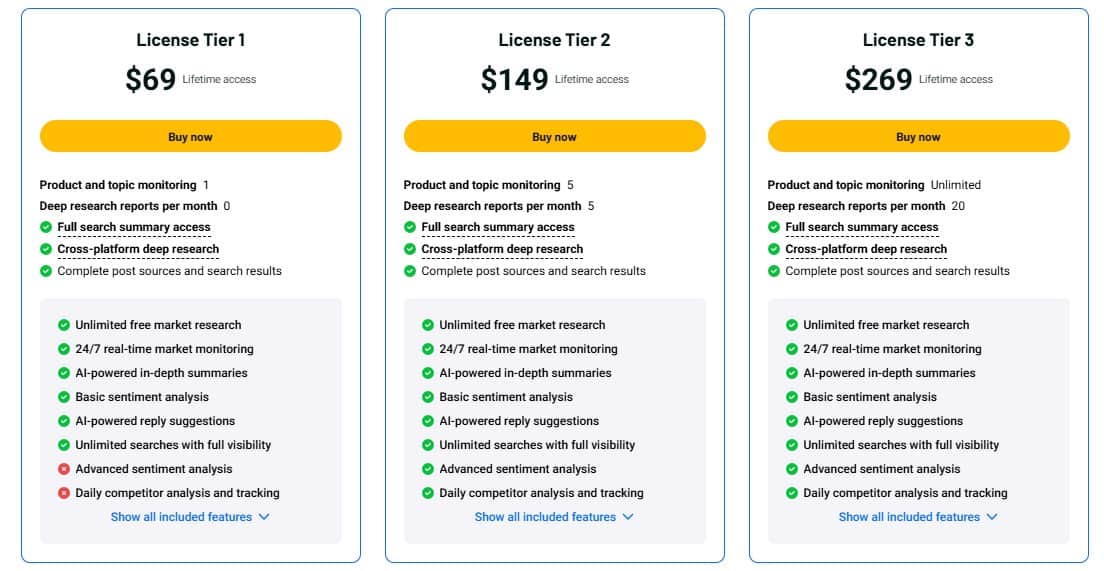Screen dimensions: 1104x571
Task: Click green check beside Tier 2 Advanced sentiment analysis
Action: pos(428,469)
